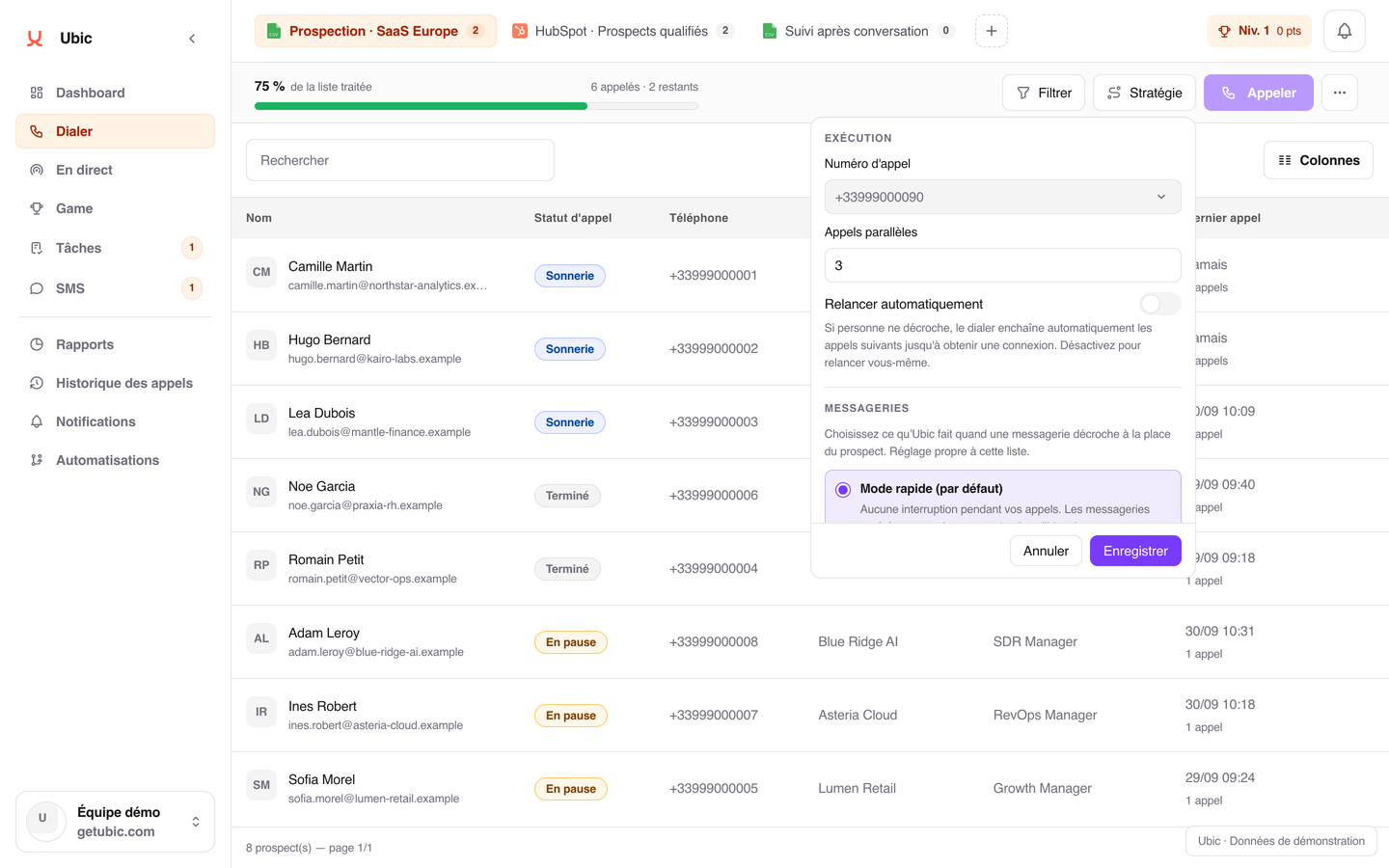This screenshot has width=1389, height=868.
Task: Toggle Relancer automatiquement switch
Action: pyautogui.click(x=1160, y=304)
